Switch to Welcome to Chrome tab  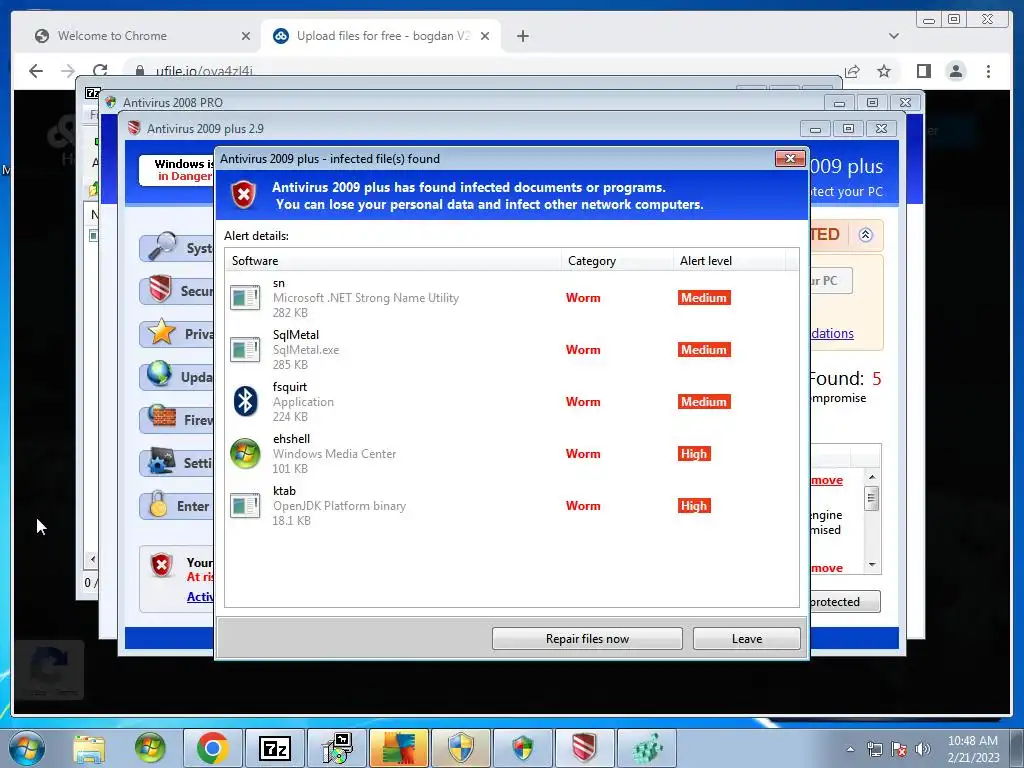tap(137, 36)
